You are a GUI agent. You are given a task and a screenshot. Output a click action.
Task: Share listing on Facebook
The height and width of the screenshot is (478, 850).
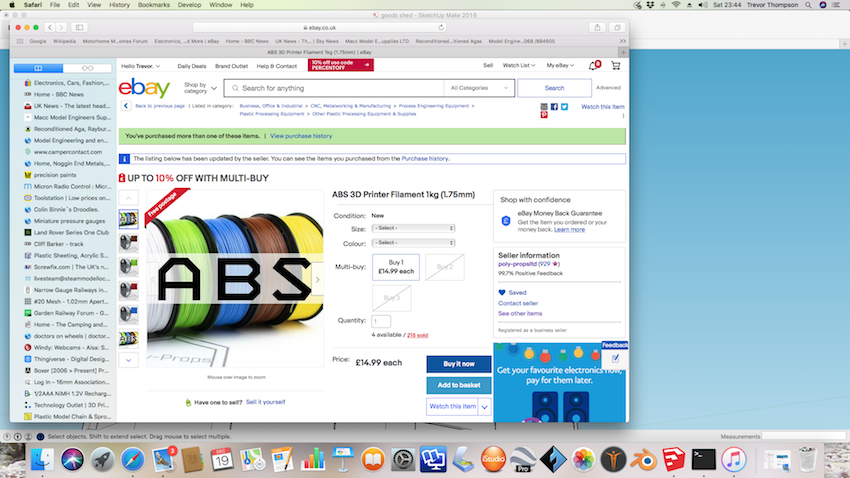pyautogui.click(x=554, y=107)
